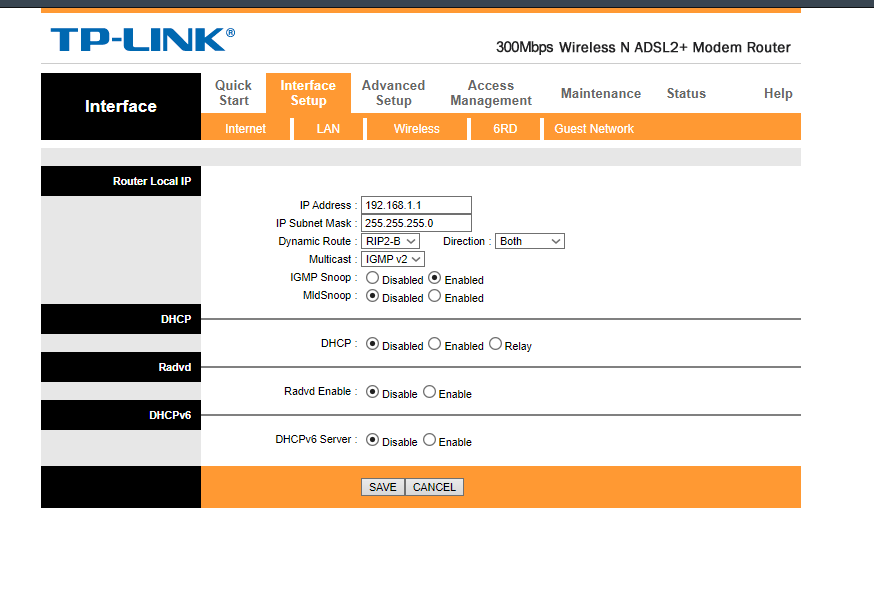This screenshot has width=874, height=598.
Task: Set Radvd Enable to Enable
Action: point(429,392)
